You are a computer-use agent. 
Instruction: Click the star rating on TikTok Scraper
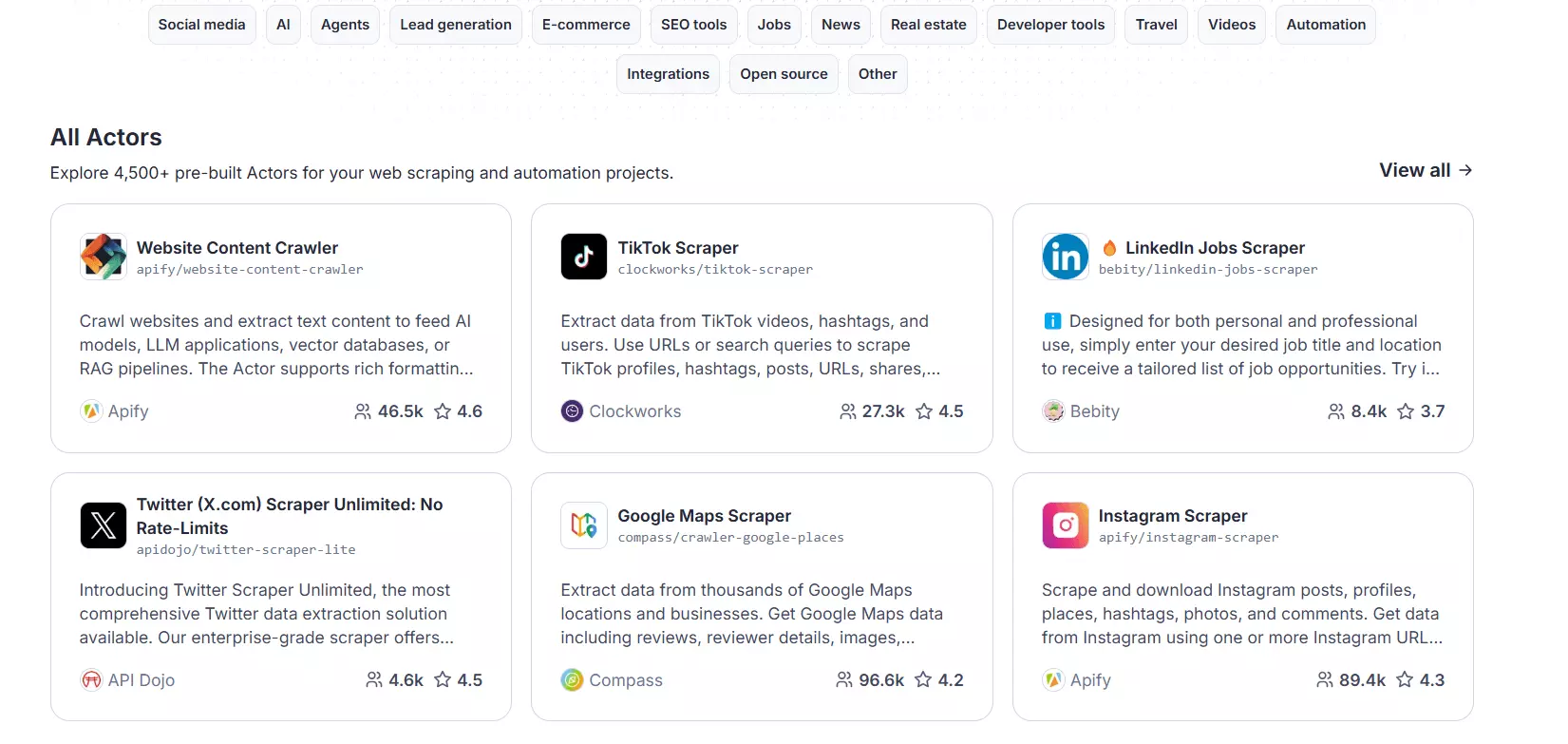(x=939, y=411)
